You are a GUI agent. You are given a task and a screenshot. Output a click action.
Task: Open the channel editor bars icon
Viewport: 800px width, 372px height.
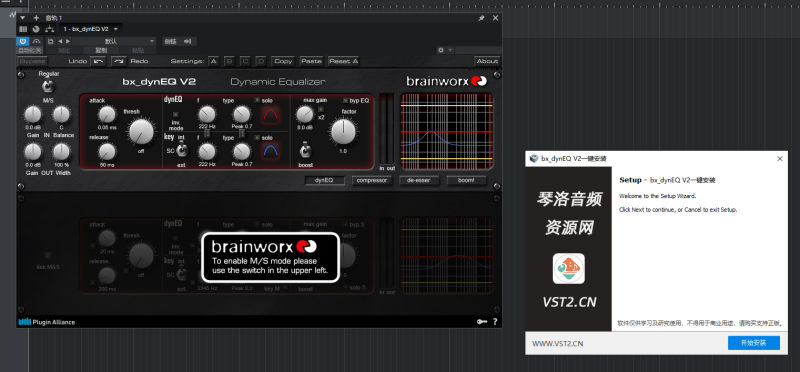(23, 29)
